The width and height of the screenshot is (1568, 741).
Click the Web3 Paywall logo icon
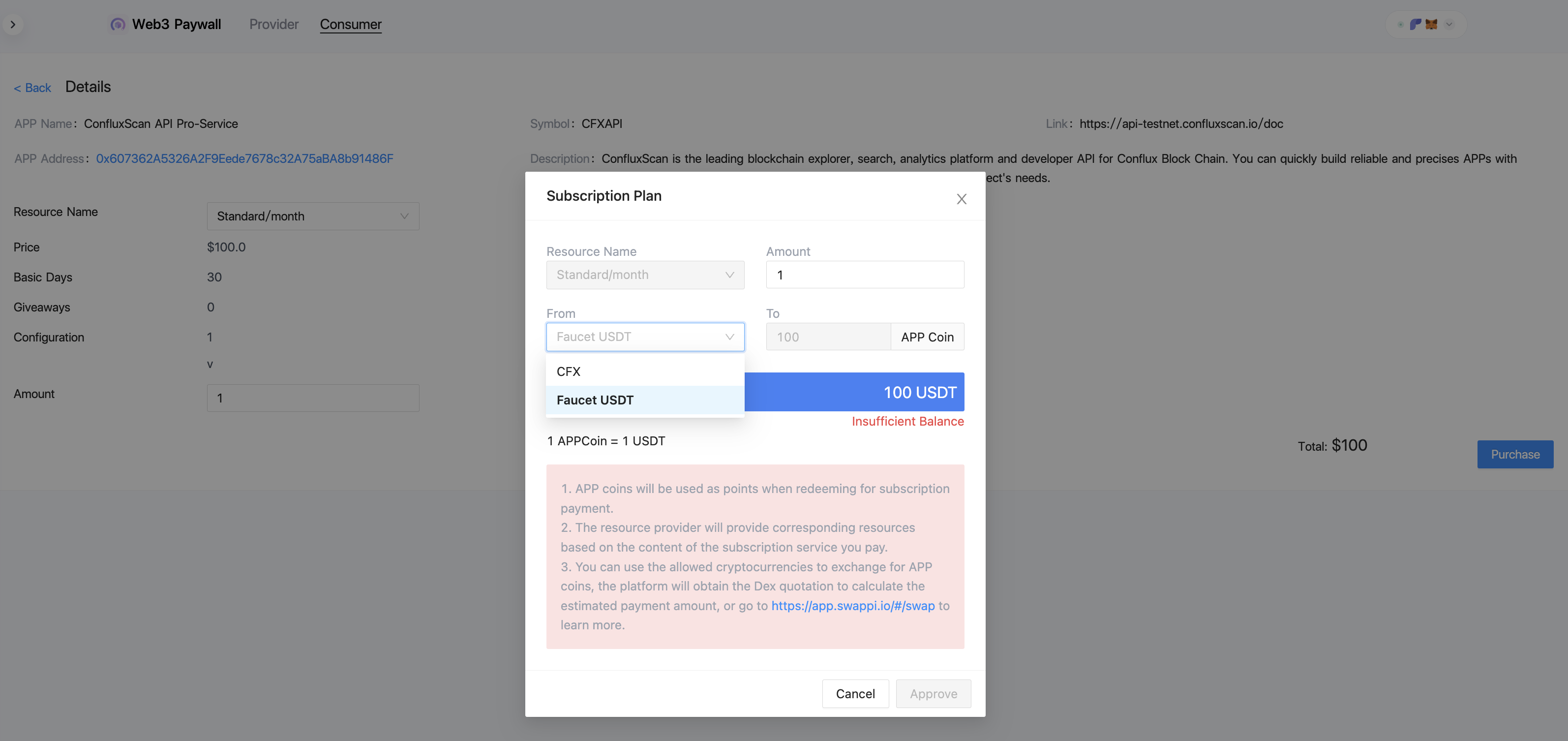click(x=118, y=24)
